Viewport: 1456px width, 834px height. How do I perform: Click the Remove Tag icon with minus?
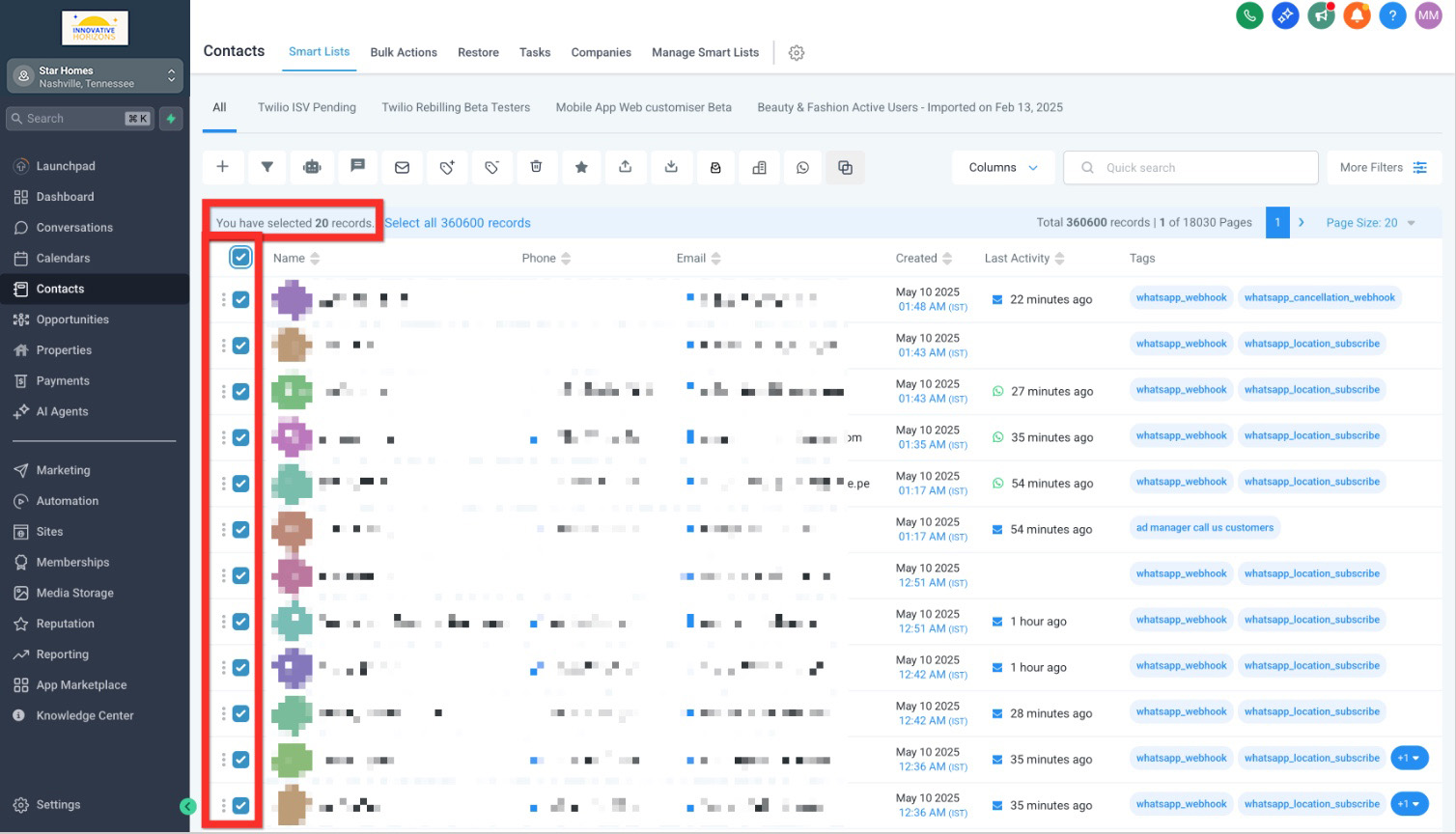491,167
